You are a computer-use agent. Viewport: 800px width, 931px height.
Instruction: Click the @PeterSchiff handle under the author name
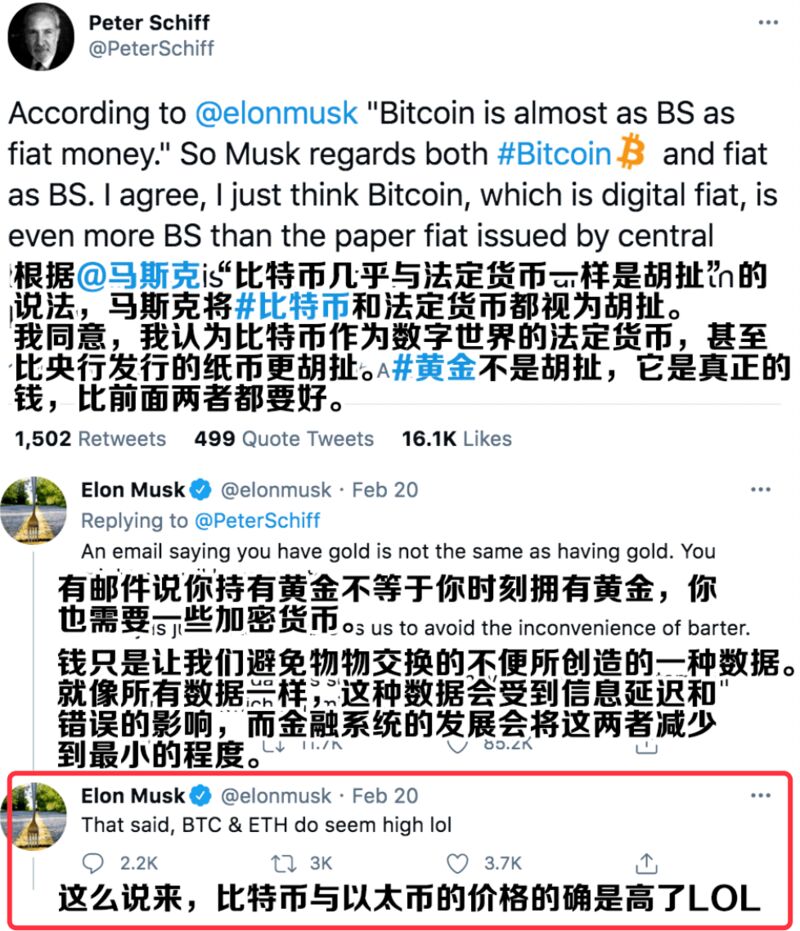pos(151,47)
